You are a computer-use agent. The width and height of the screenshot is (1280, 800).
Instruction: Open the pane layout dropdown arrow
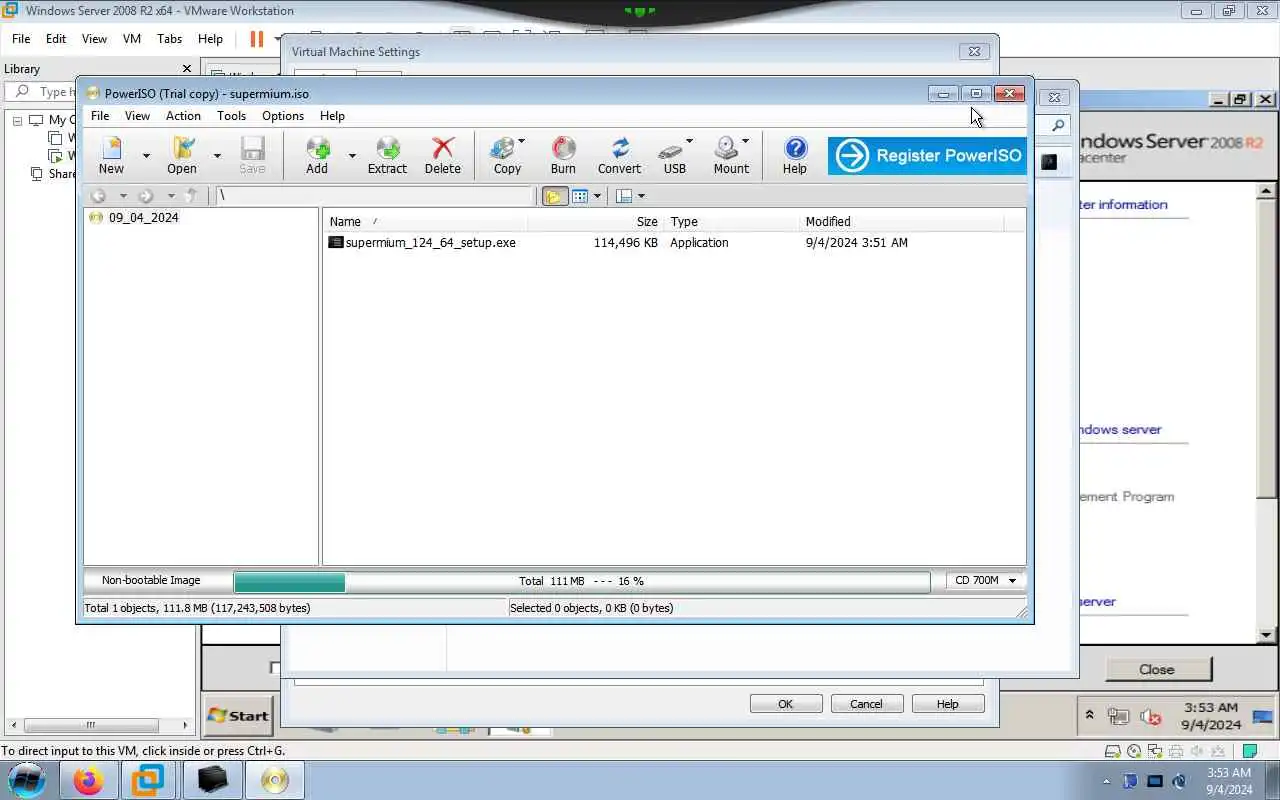pos(641,196)
